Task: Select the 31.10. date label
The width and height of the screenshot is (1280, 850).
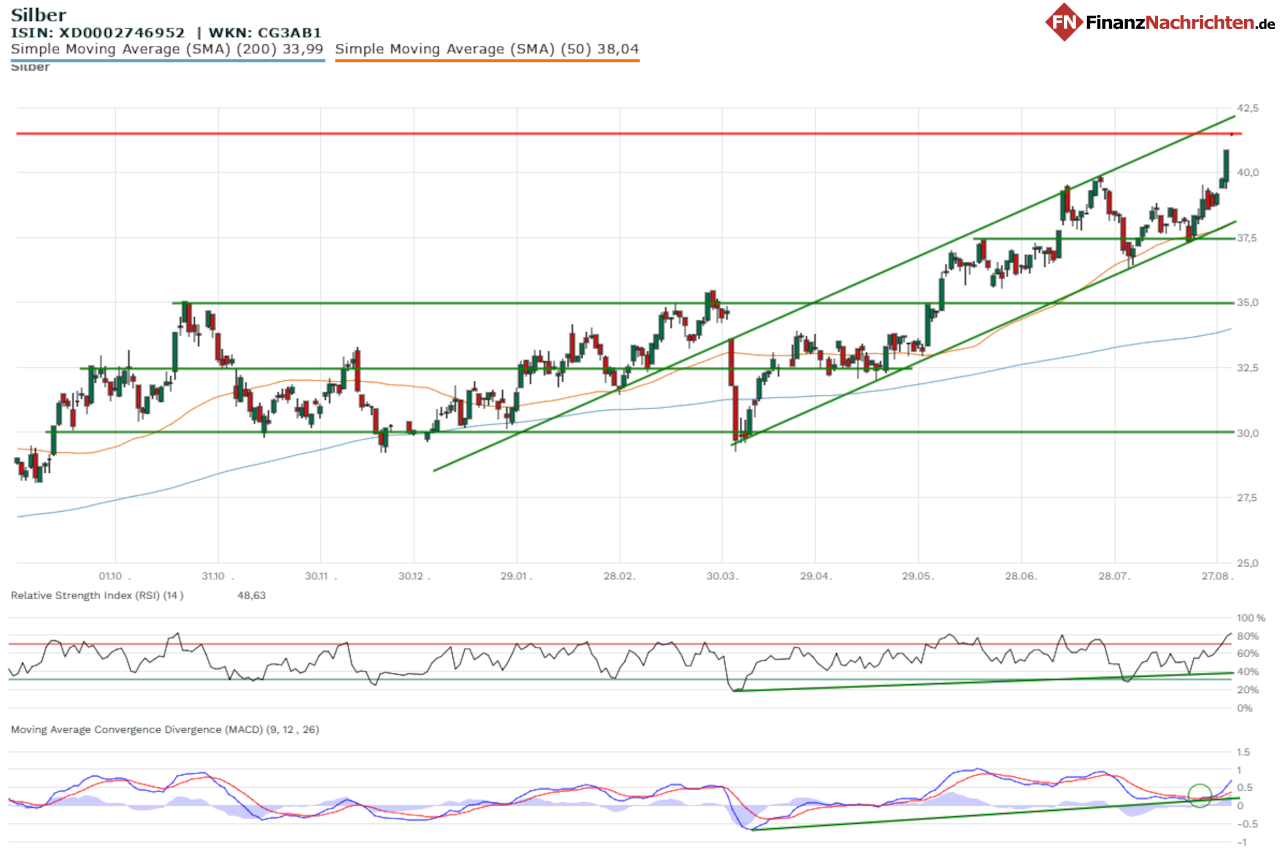Action: (x=218, y=576)
